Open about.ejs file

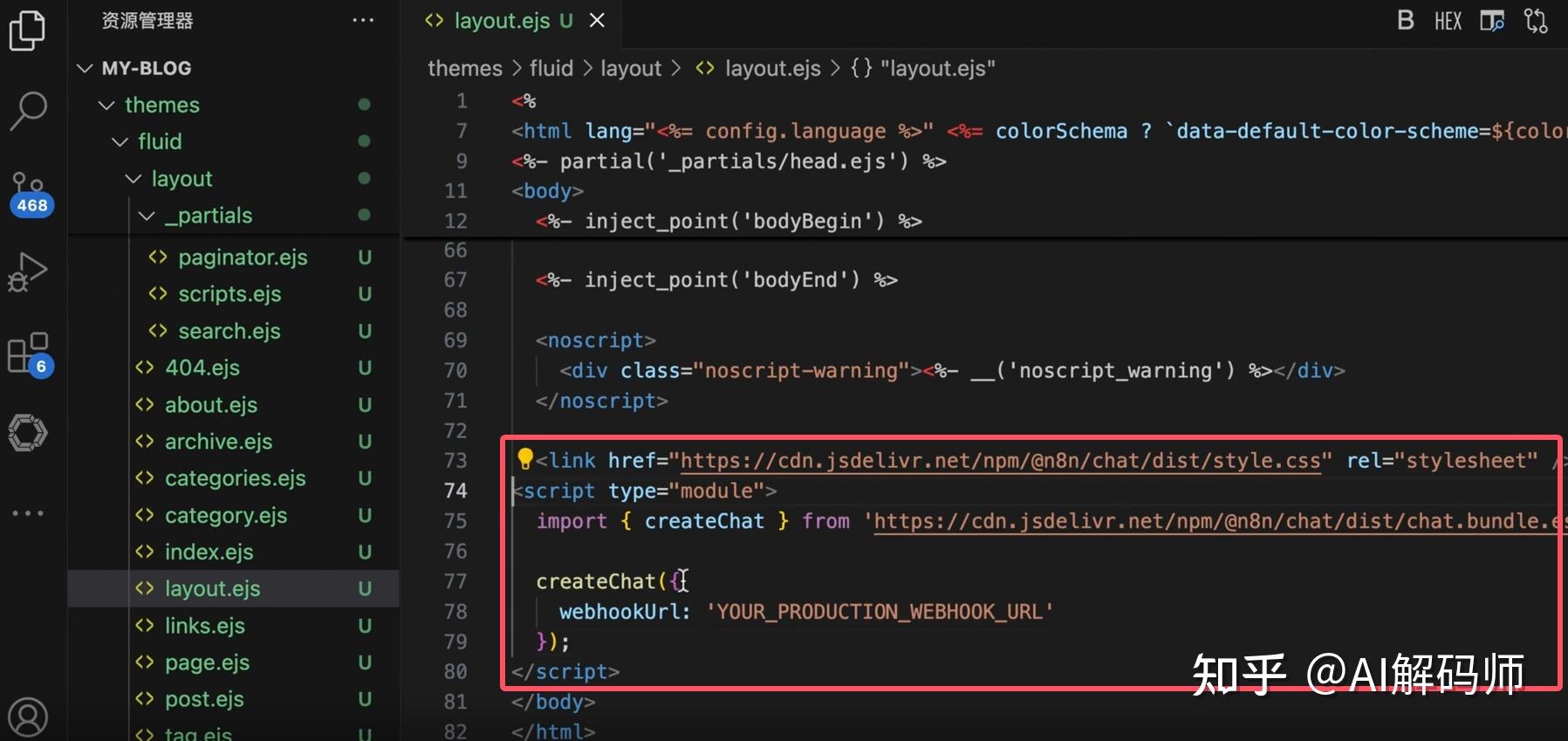[x=234, y=405]
